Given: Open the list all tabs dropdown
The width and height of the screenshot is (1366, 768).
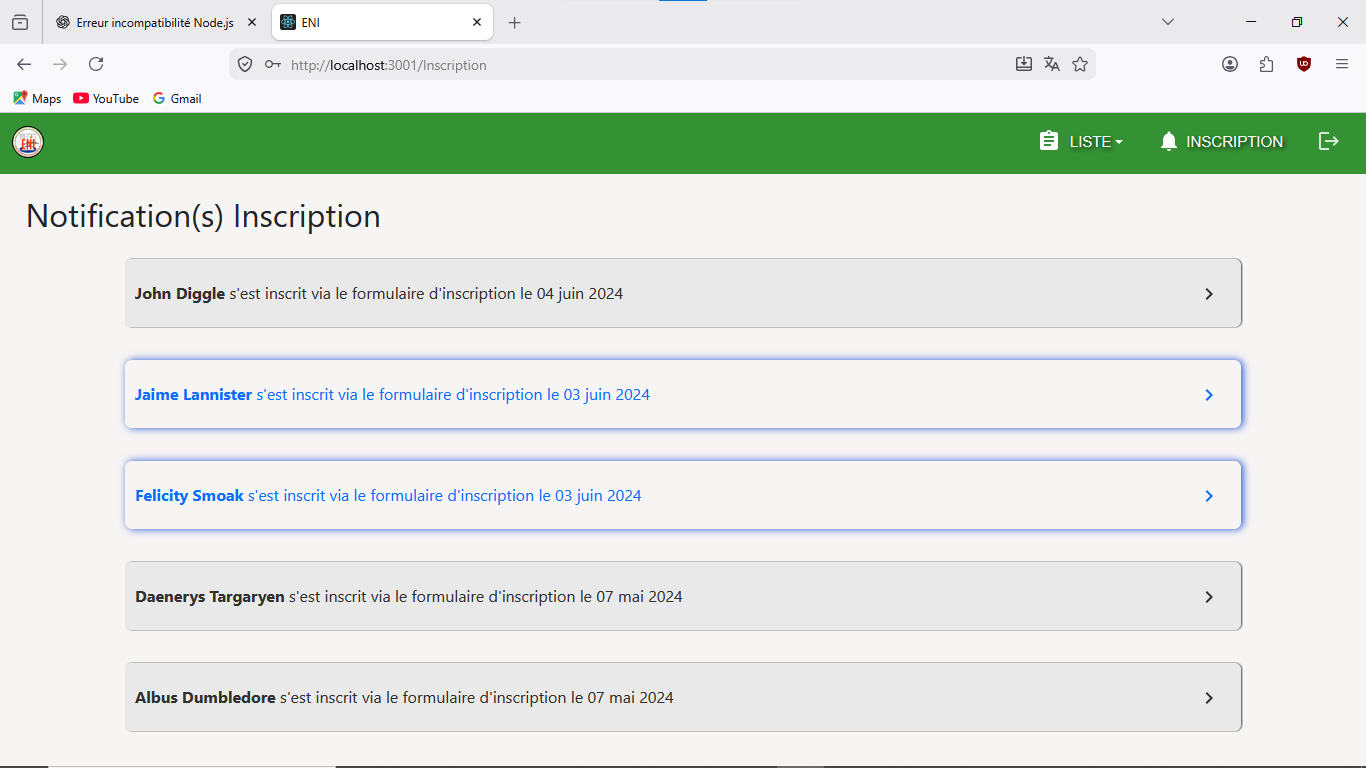Looking at the screenshot, I should click(1168, 22).
